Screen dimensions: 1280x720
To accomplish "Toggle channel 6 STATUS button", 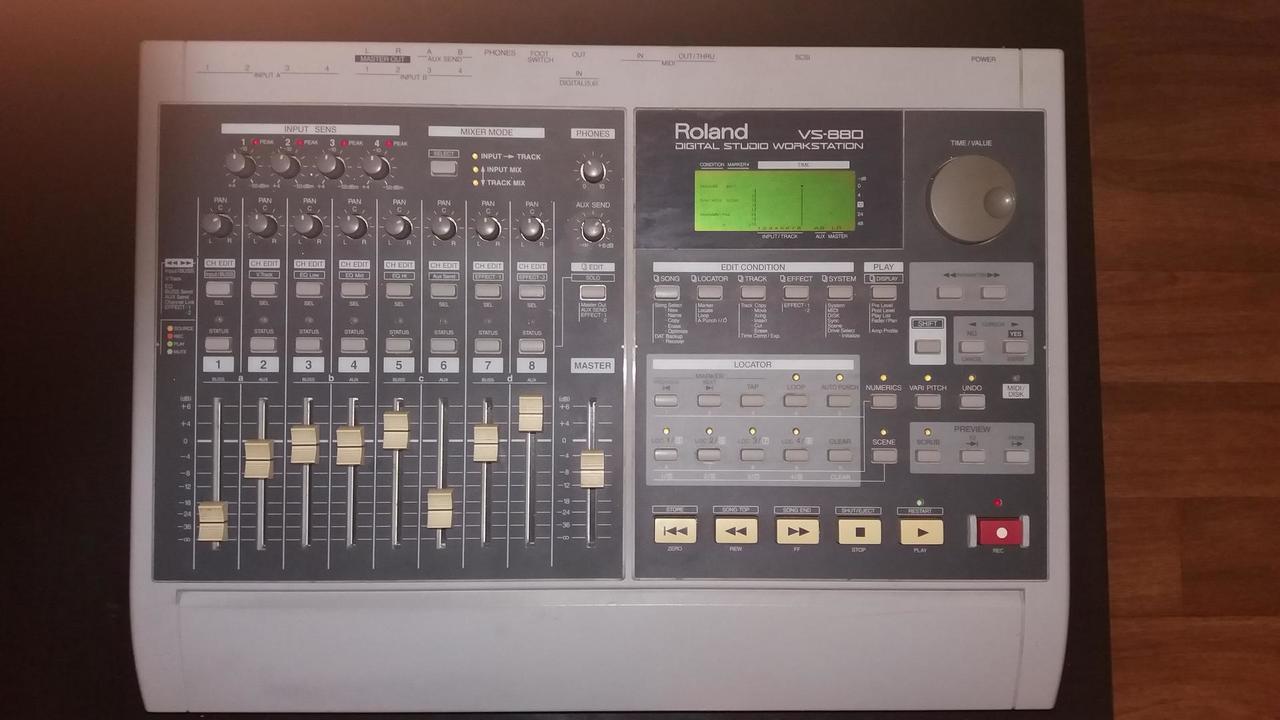I will point(443,344).
